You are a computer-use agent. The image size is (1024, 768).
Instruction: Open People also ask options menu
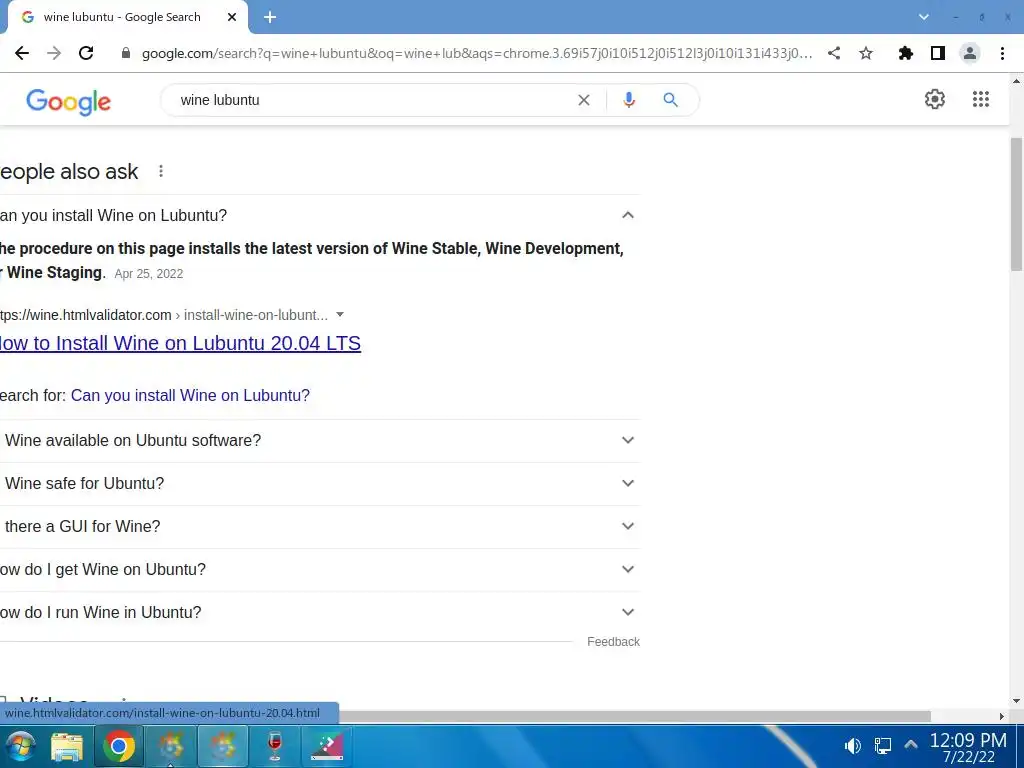(x=161, y=172)
